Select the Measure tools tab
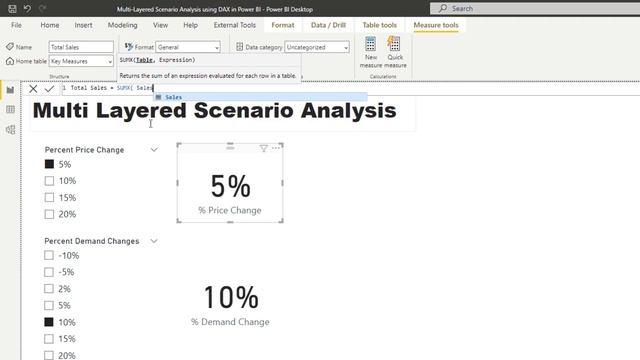 436,25
